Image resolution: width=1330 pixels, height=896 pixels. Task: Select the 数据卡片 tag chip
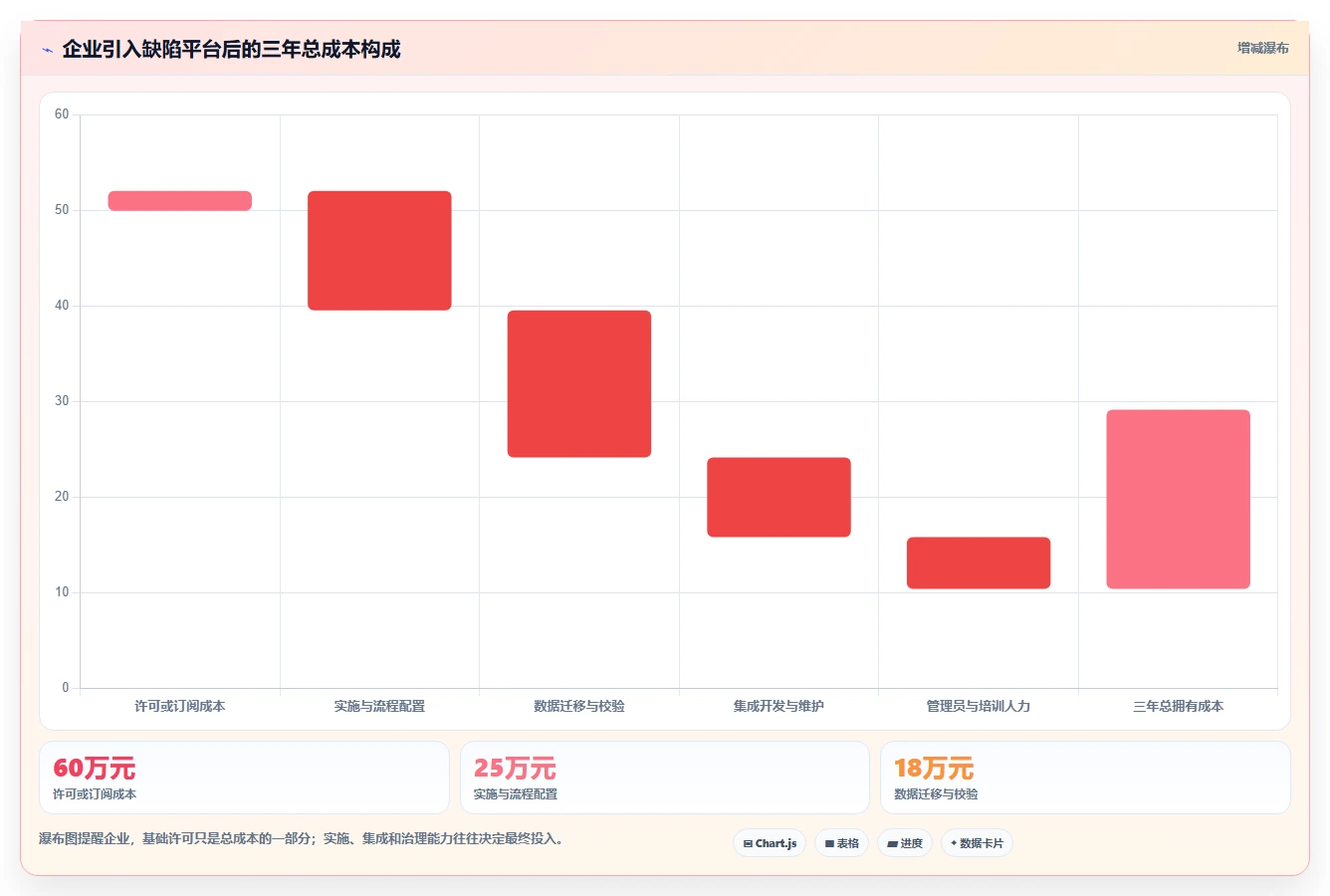977,843
